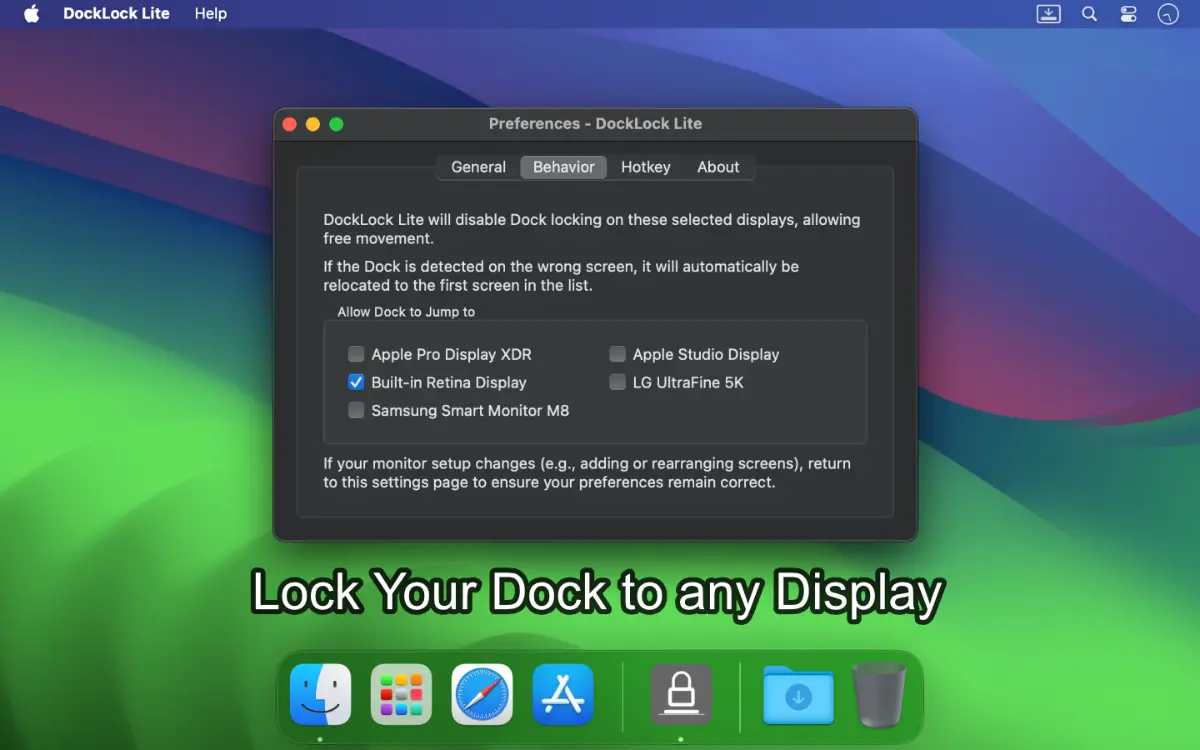
Task: Switch to the General tab
Action: click(x=478, y=167)
